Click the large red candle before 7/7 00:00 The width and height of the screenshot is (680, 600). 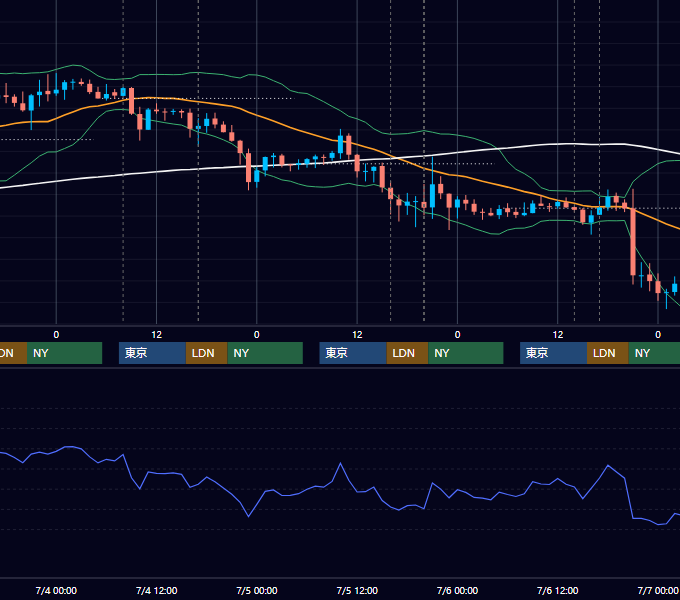[x=633, y=241]
